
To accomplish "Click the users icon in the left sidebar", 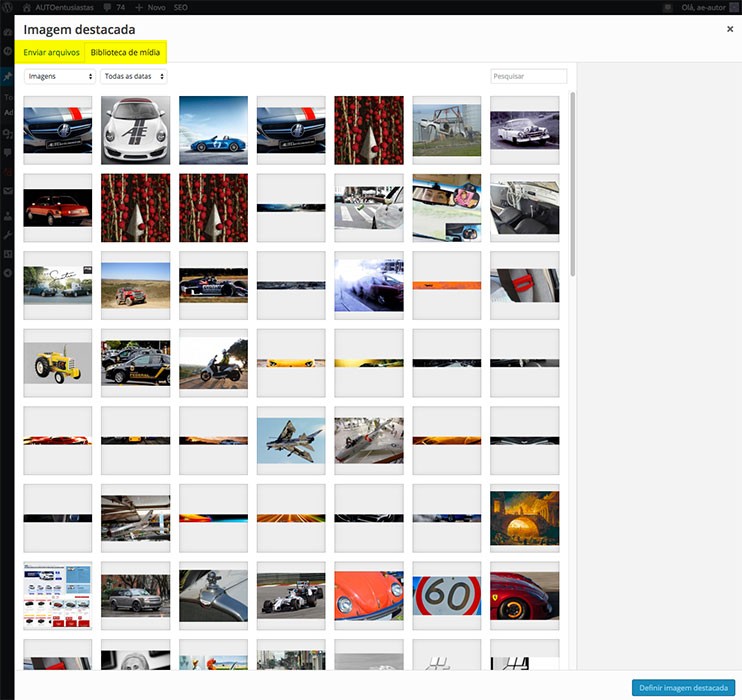I will 7,215.
